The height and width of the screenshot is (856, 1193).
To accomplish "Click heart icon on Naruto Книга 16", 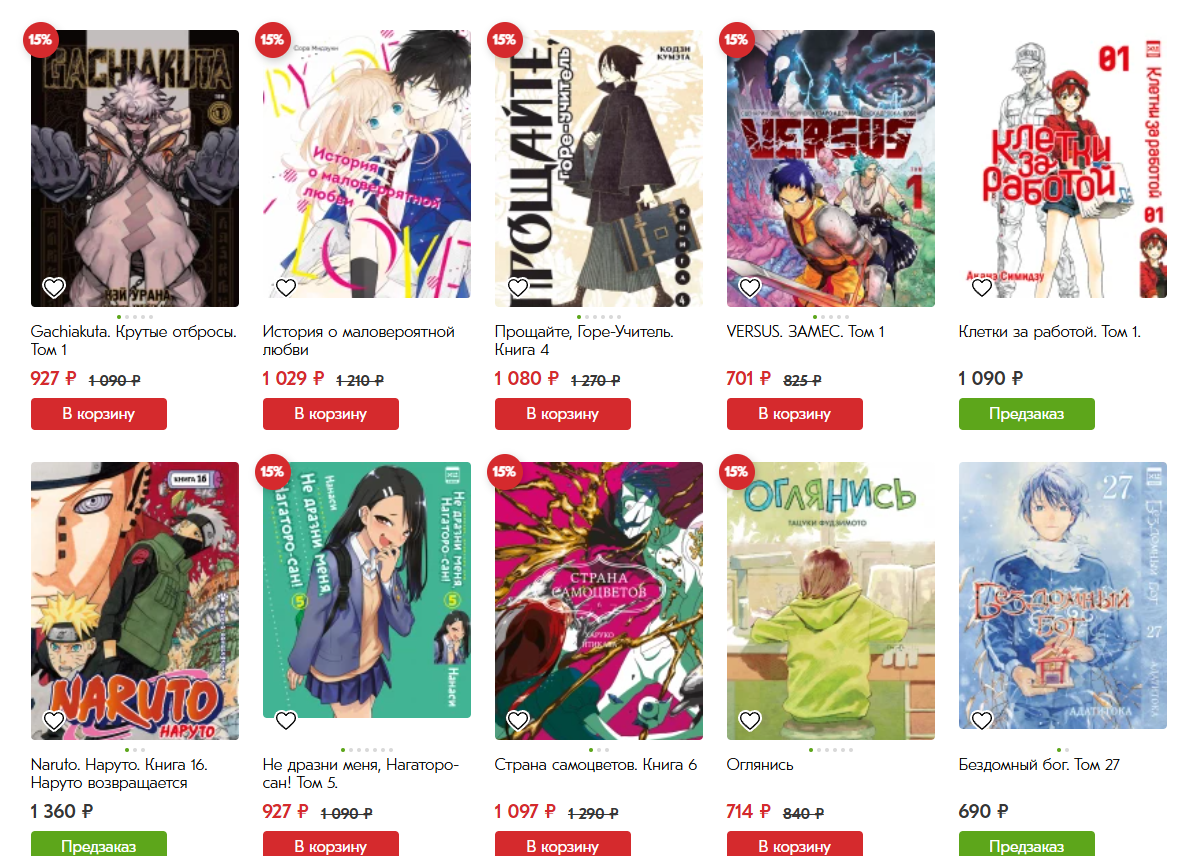I will [54, 720].
